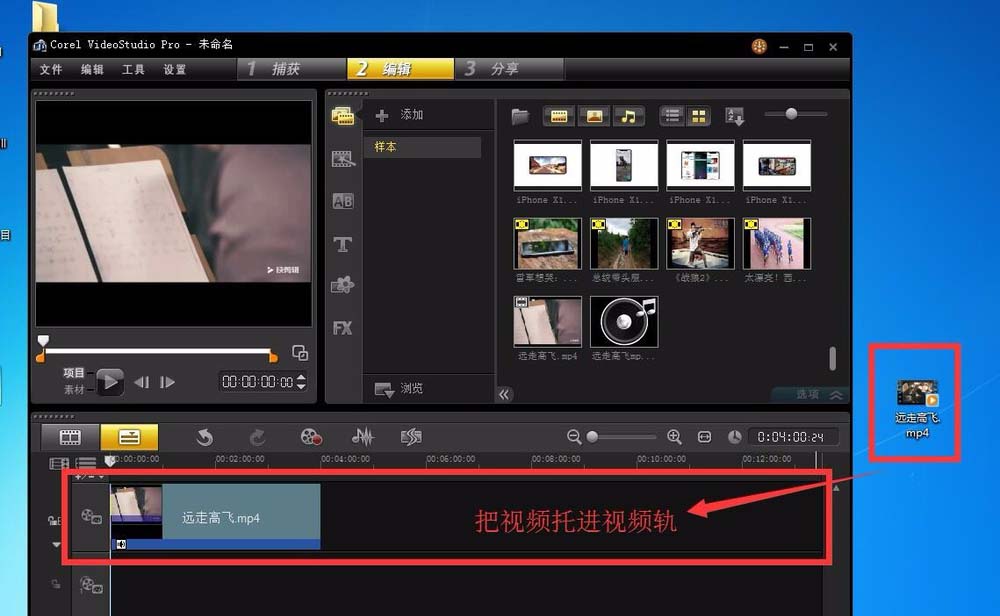Select the Transitions (AB) library icon

(343, 200)
